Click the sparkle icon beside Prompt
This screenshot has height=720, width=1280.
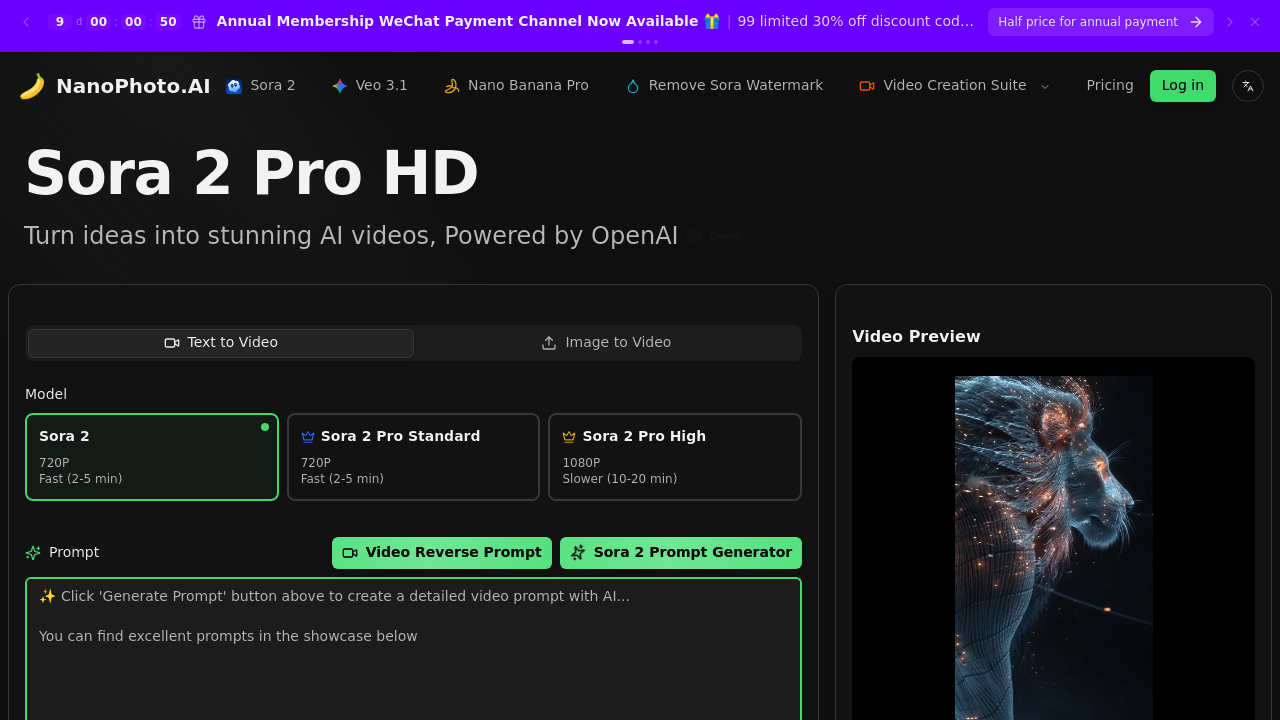pyautogui.click(x=33, y=553)
